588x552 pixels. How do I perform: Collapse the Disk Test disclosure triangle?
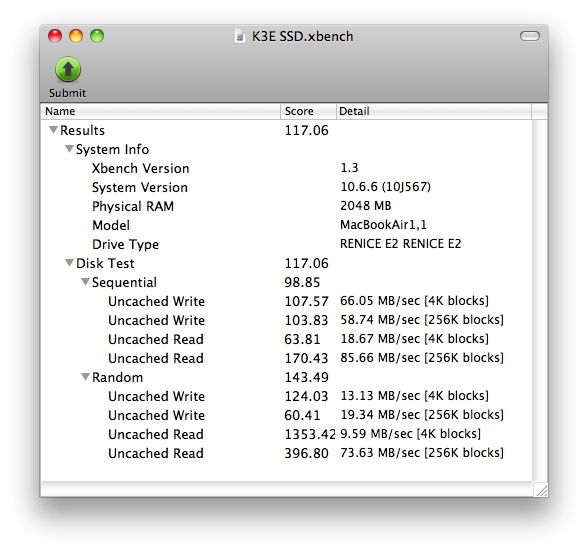pyautogui.click(x=69, y=263)
